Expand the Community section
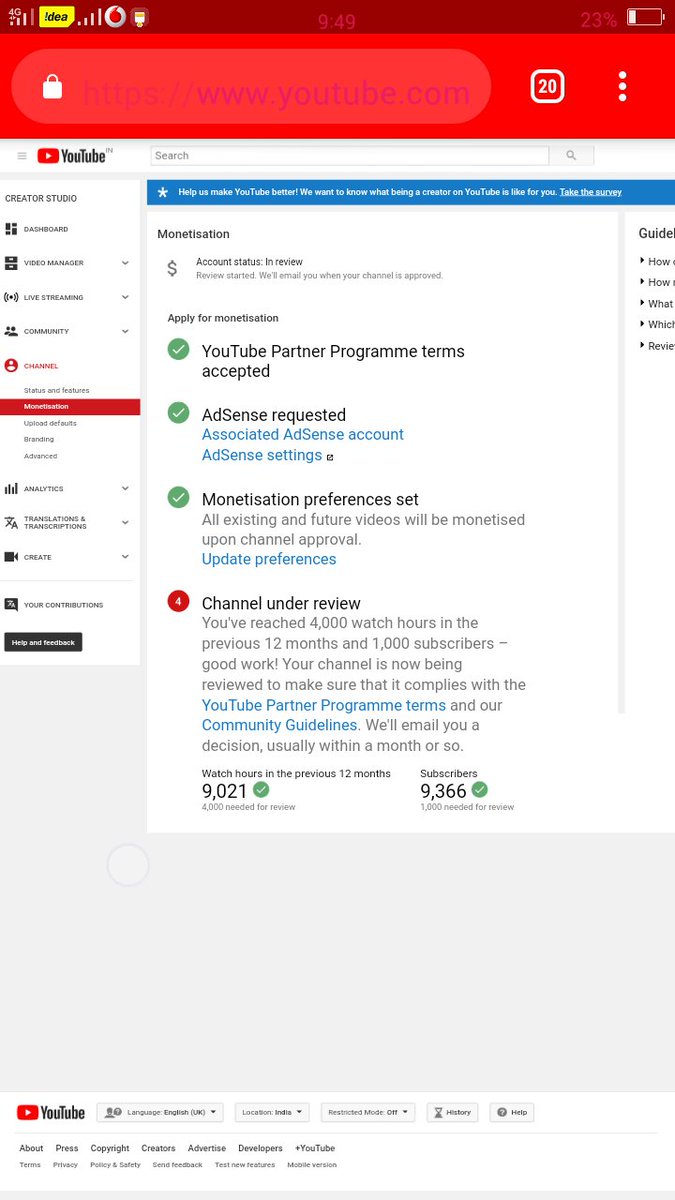 [x=125, y=331]
